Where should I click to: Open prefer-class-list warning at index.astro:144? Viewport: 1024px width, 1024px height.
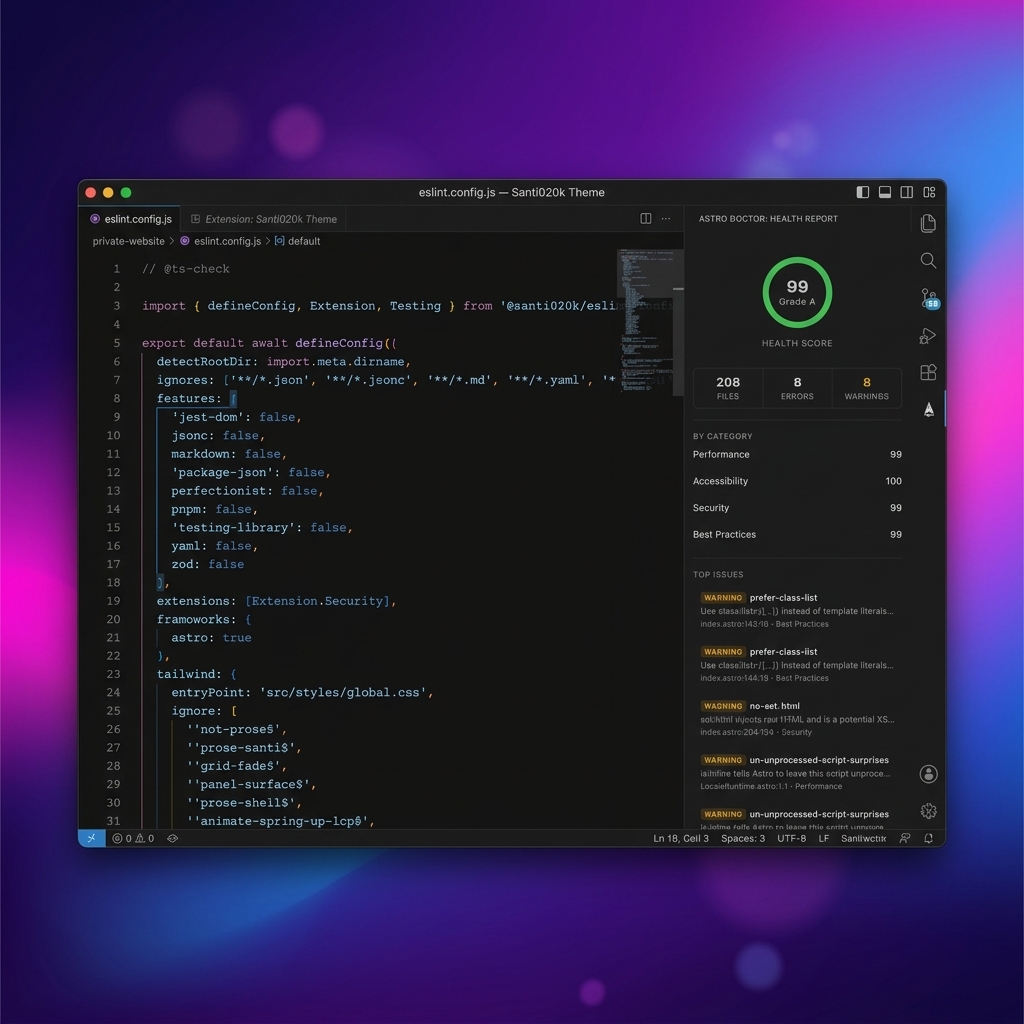coord(797,665)
